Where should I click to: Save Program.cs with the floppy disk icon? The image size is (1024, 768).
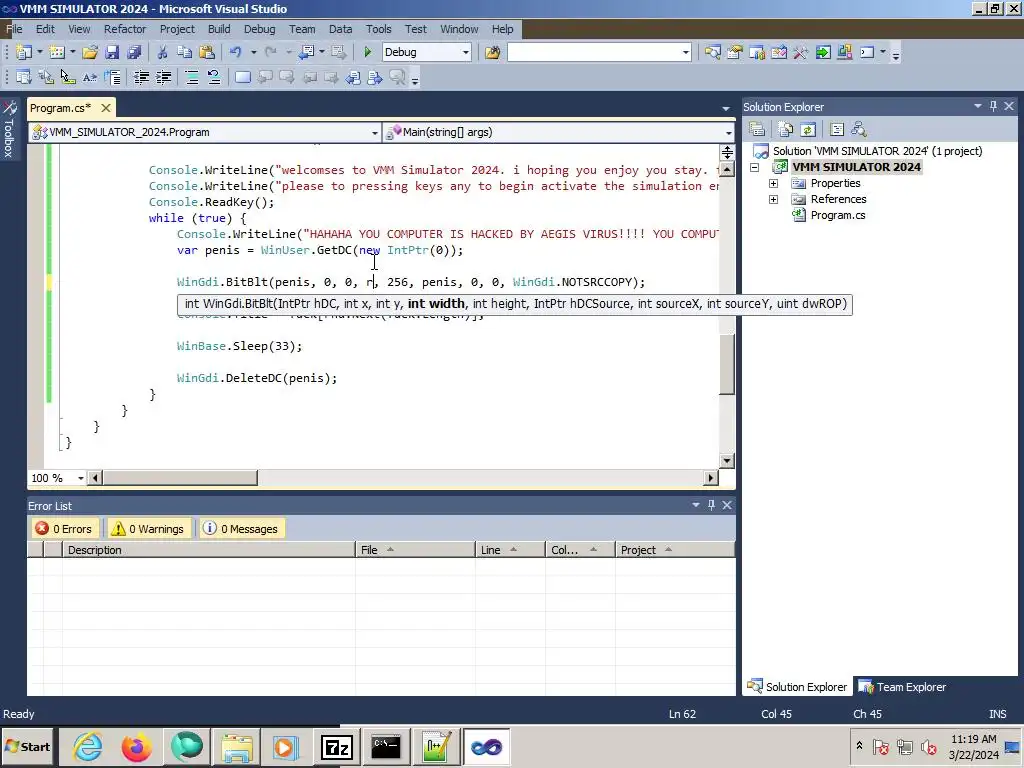click(x=112, y=52)
